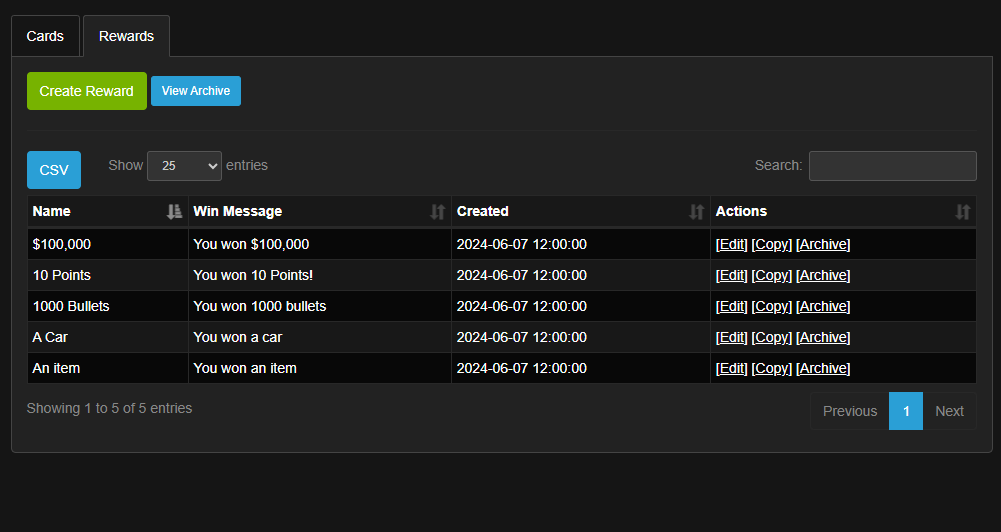Export the table with CSV button
This screenshot has width=1001, height=532.
coord(54,170)
